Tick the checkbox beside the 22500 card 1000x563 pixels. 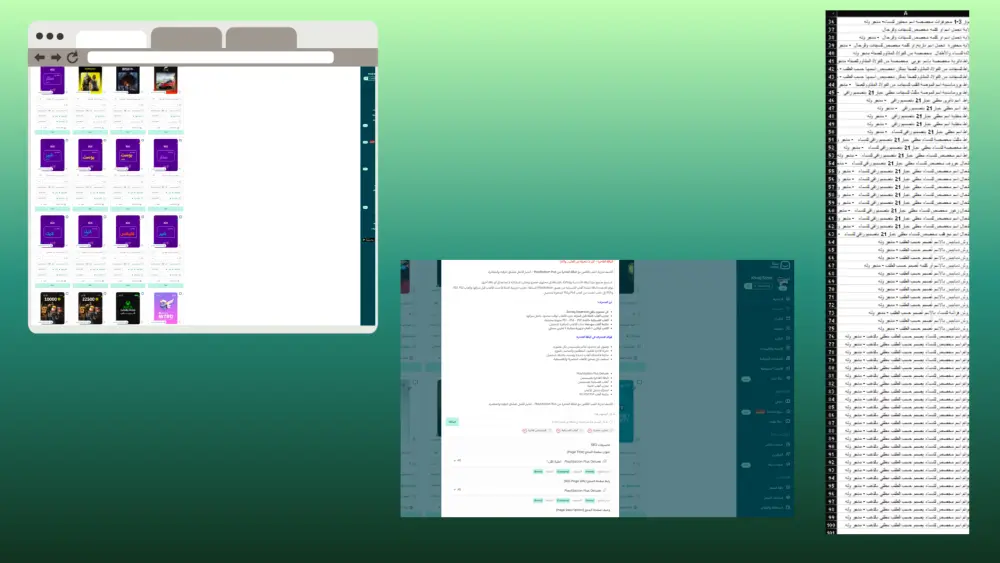pyautogui.click(x=105, y=293)
